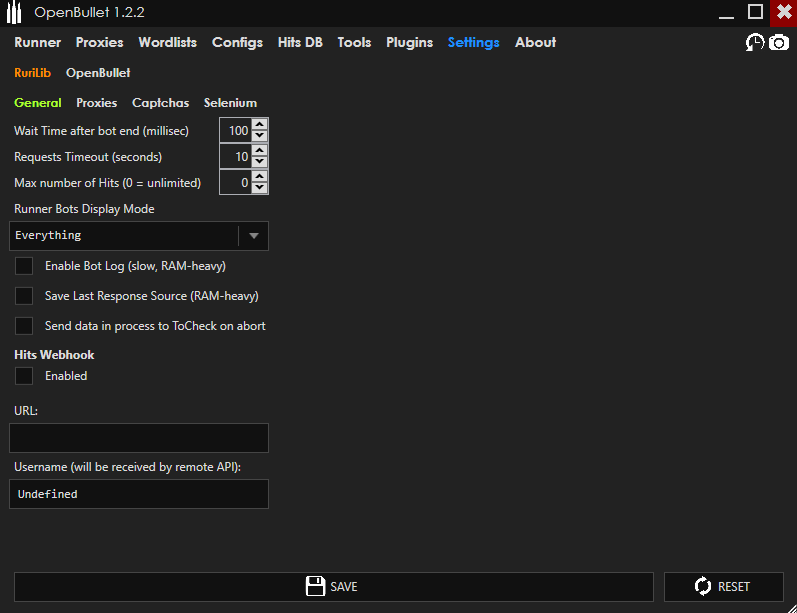797x613 pixels.
Task: Switch to the Tools tab
Action: tap(354, 42)
